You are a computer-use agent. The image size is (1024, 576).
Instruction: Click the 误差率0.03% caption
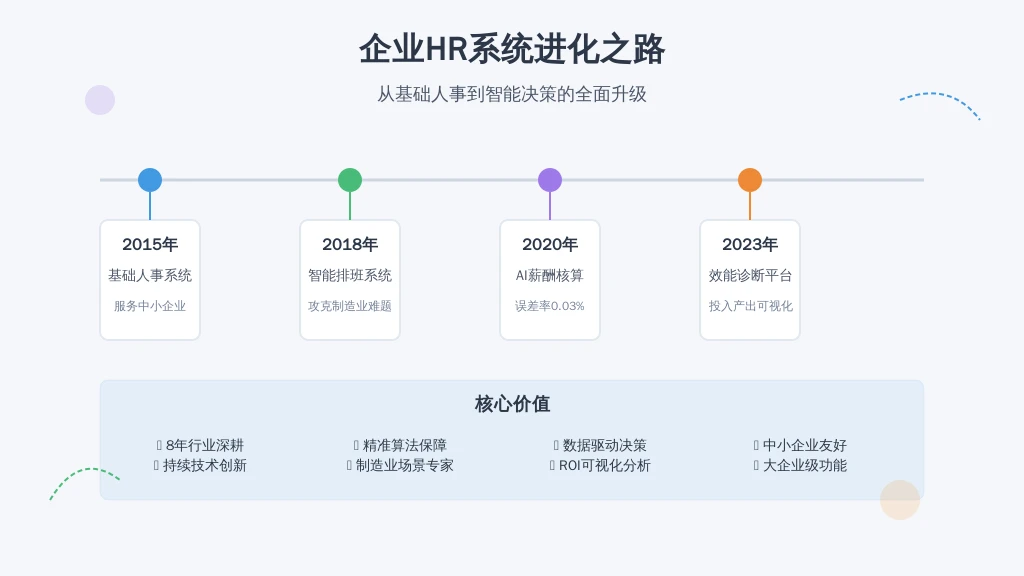click(550, 306)
